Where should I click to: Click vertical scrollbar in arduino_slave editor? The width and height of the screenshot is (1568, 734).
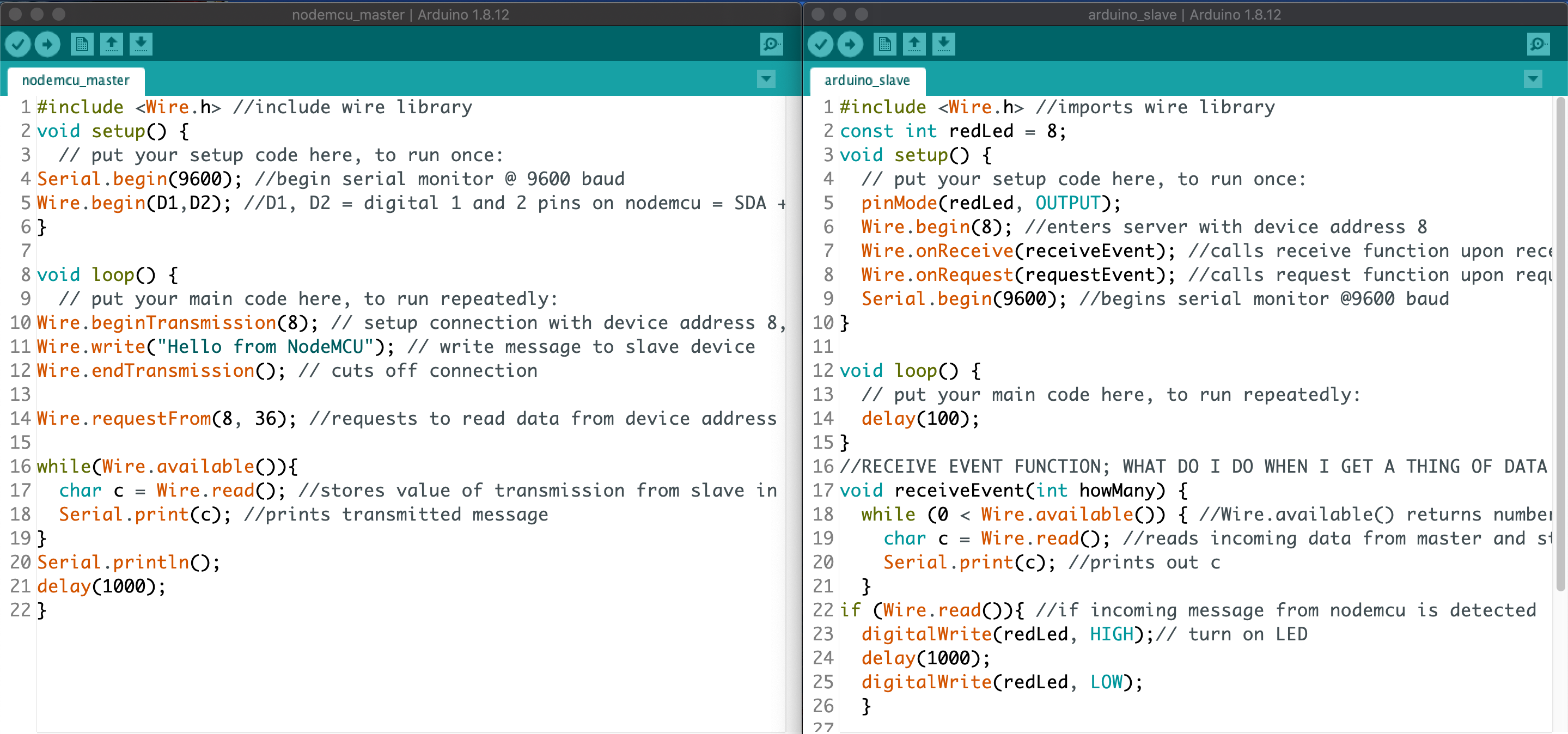pyautogui.click(x=1560, y=341)
